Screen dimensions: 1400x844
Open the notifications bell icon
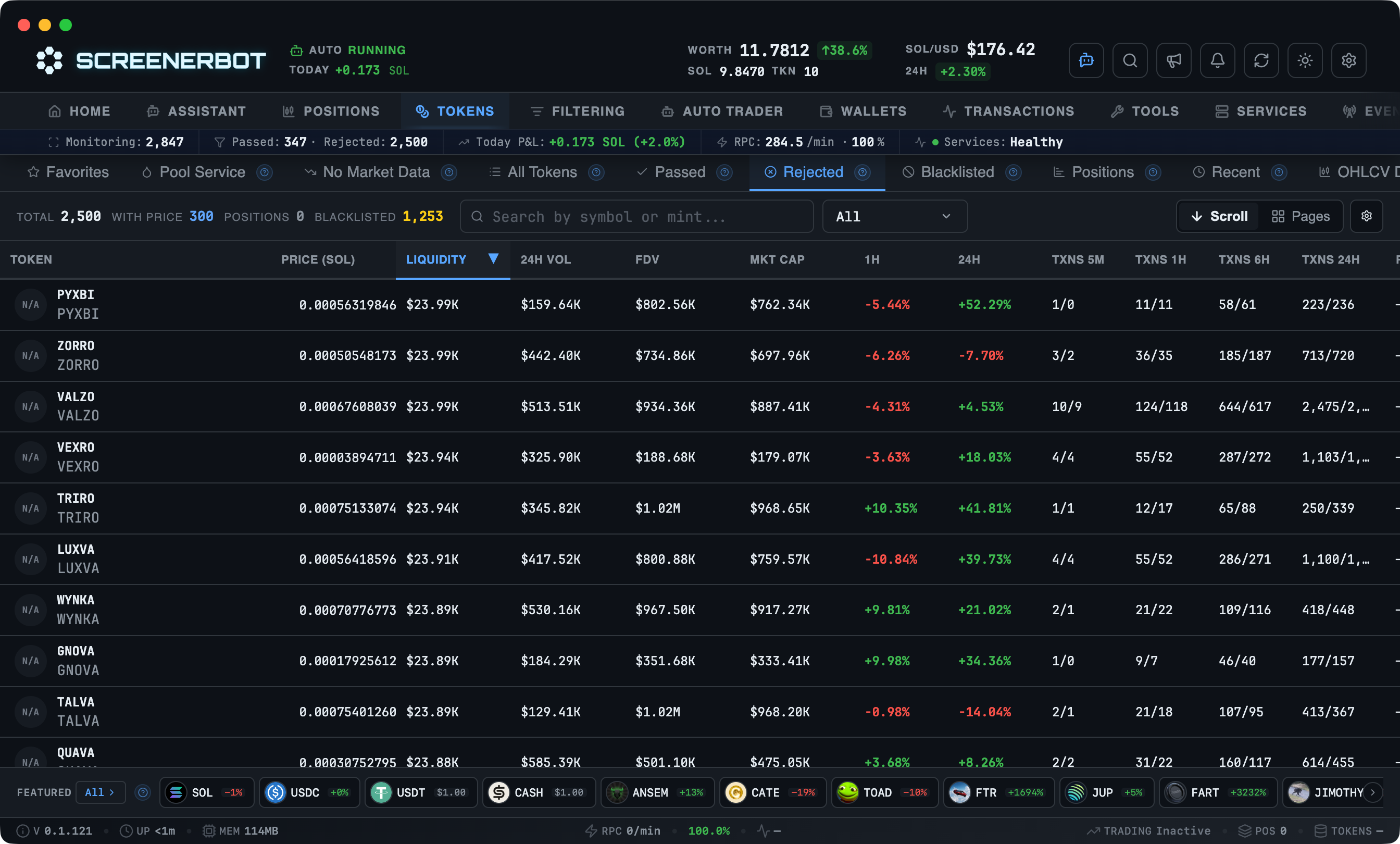pos(1217,60)
